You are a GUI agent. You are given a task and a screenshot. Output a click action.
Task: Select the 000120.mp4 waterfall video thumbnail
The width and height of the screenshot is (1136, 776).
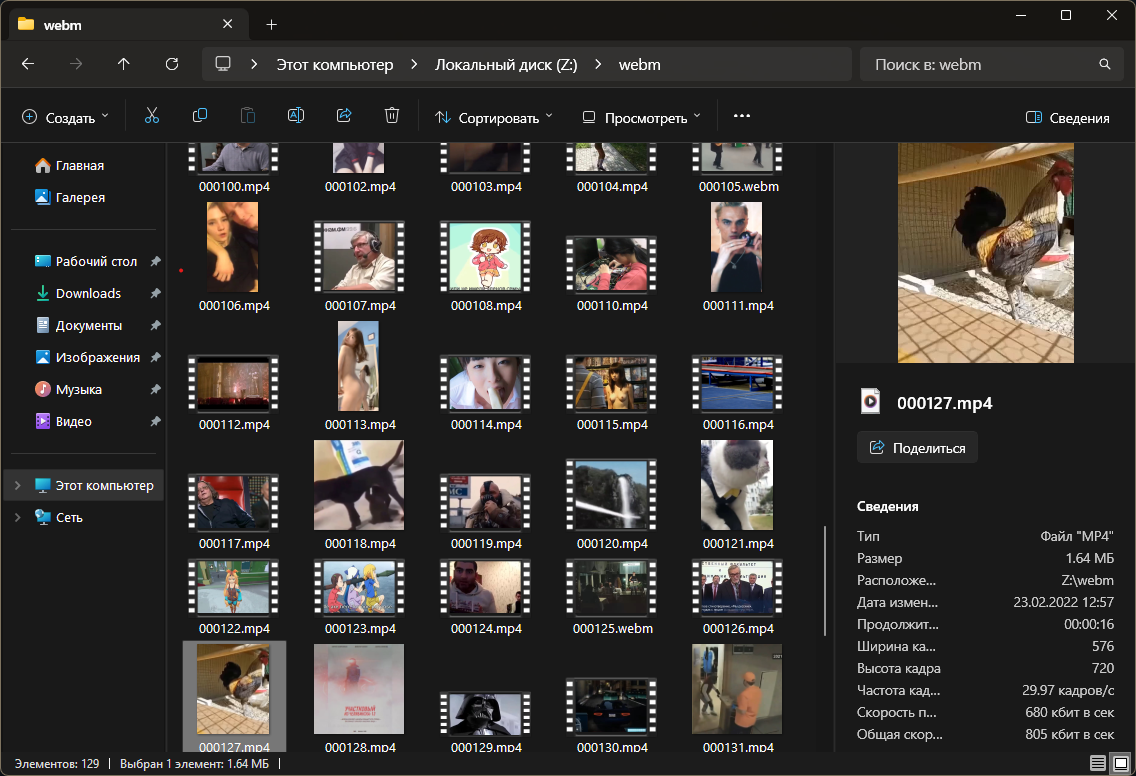(x=612, y=496)
